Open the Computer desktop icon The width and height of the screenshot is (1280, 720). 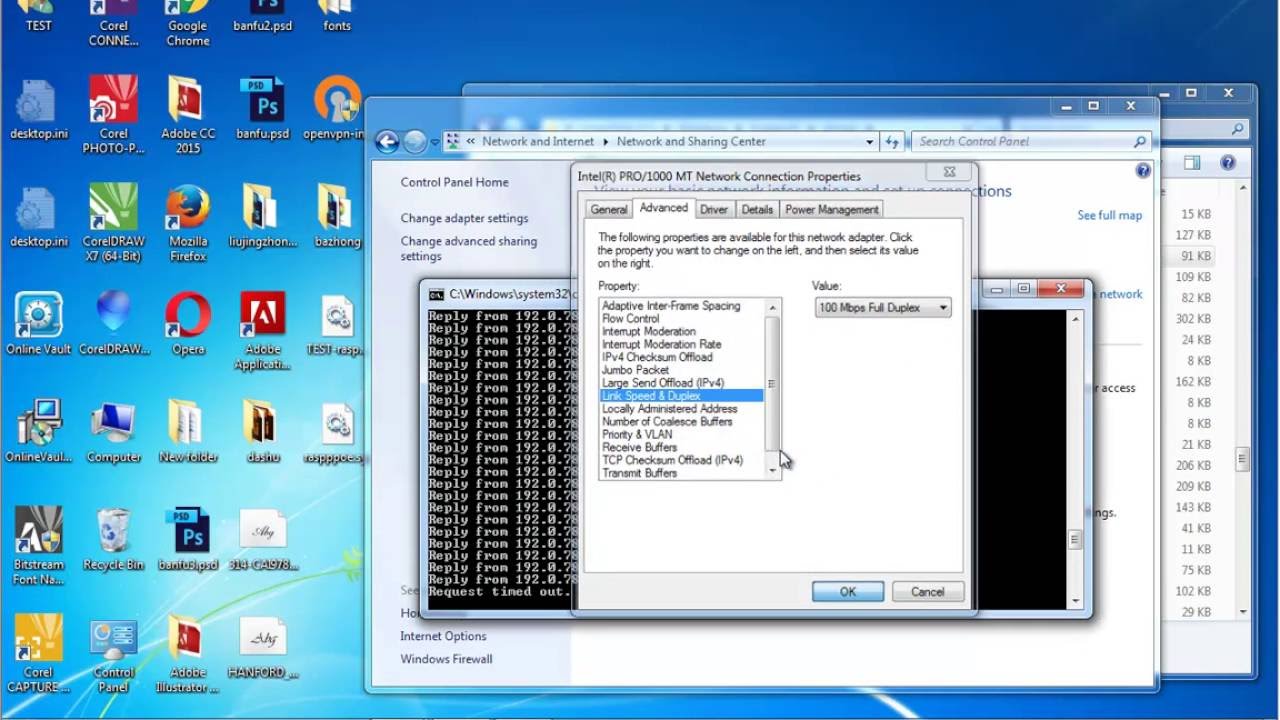(114, 432)
